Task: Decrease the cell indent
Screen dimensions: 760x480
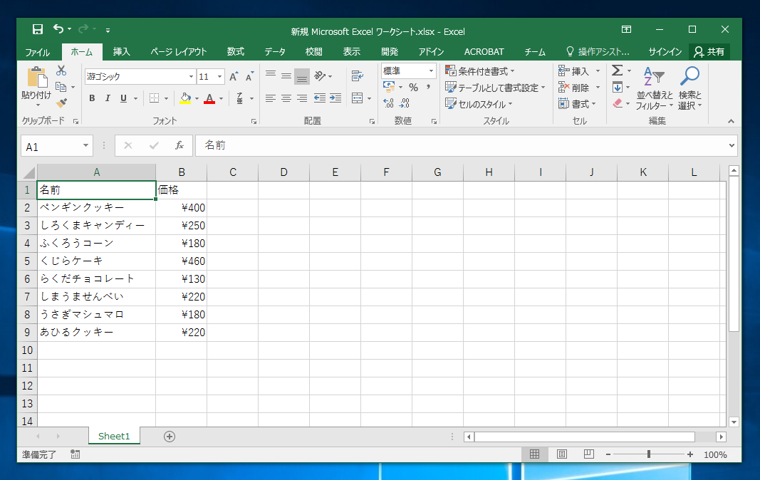Action: 319,98
